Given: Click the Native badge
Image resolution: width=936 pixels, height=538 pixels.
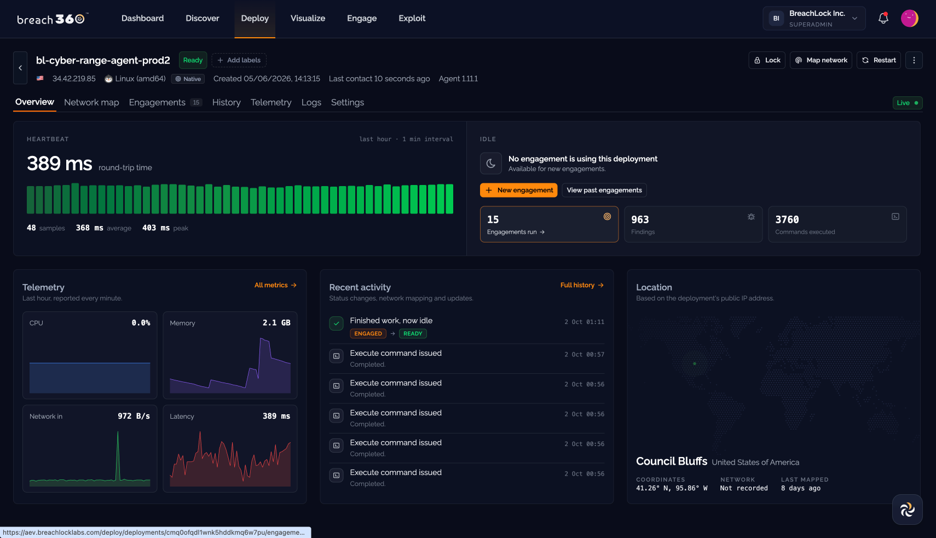Looking at the screenshot, I should pos(188,79).
